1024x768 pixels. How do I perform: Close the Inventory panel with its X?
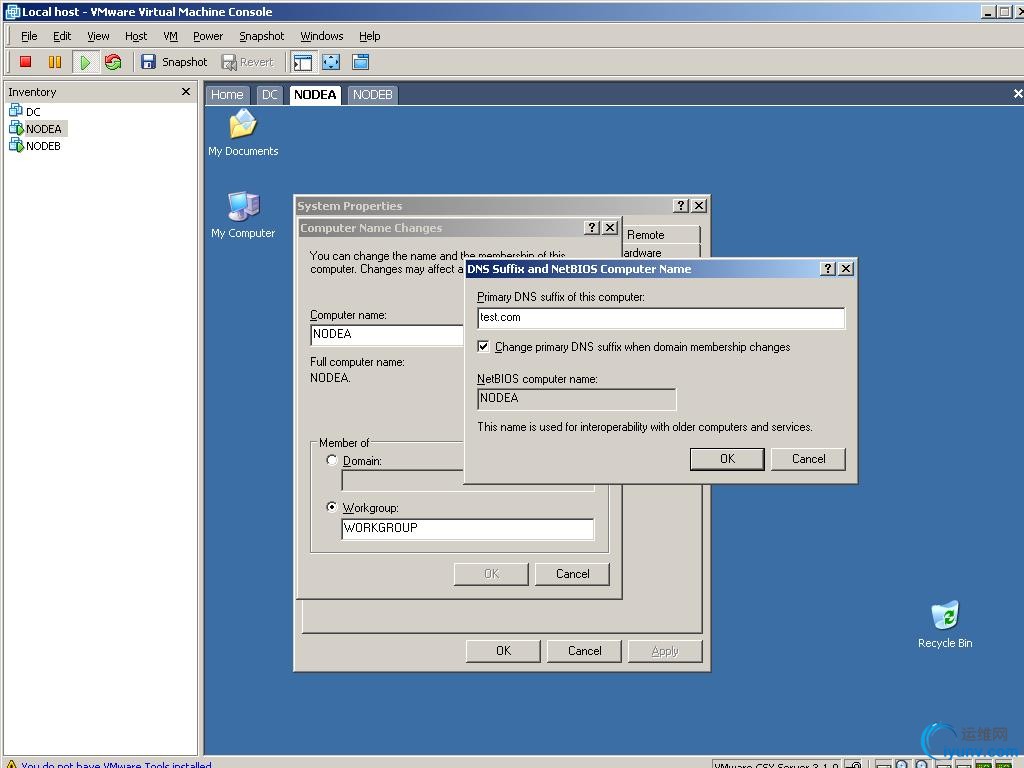point(186,91)
